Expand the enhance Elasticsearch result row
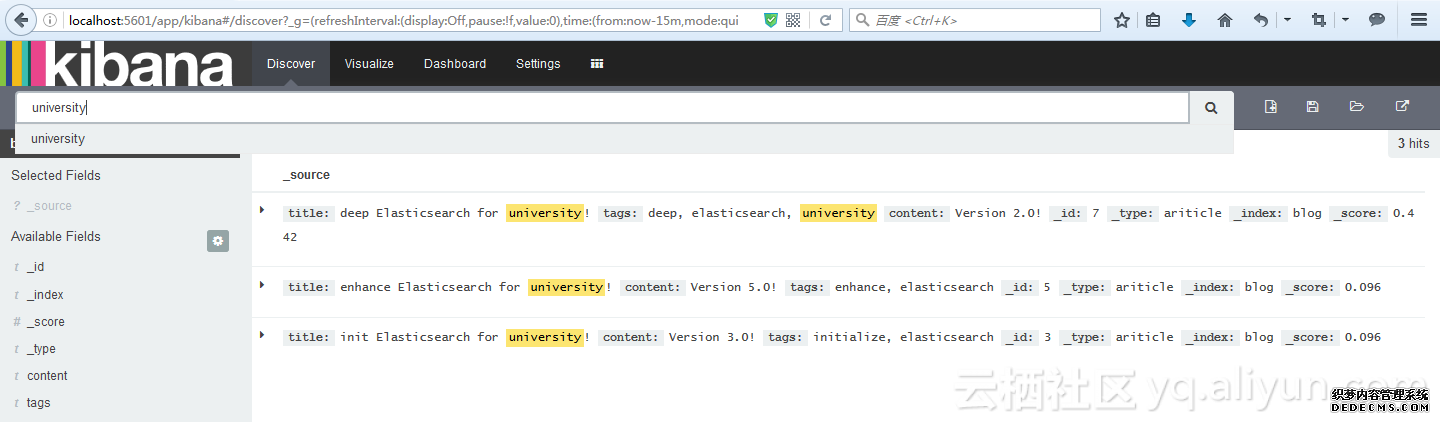 point(262,285)
